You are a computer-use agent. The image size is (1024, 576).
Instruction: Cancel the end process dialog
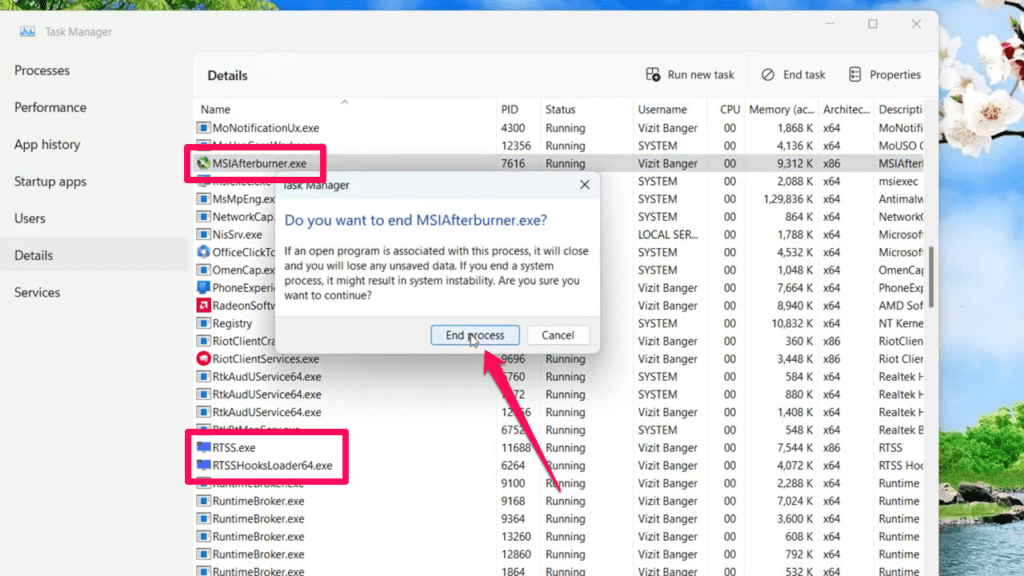558,335
